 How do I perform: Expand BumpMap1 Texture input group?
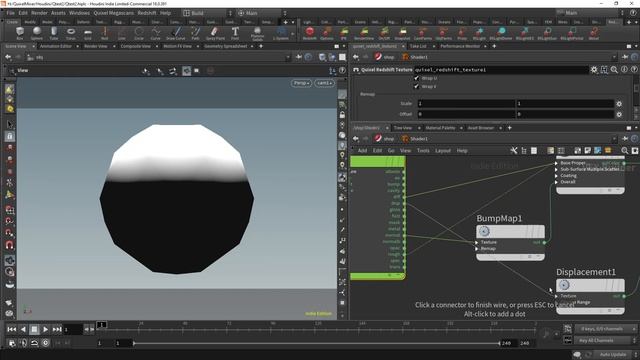(476, 242)
